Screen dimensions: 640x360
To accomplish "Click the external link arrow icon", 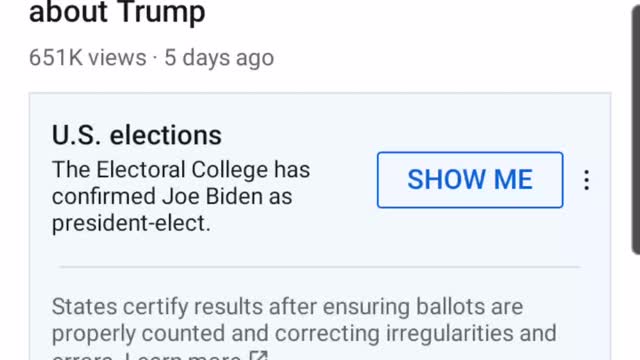I will tap(259, 355).
